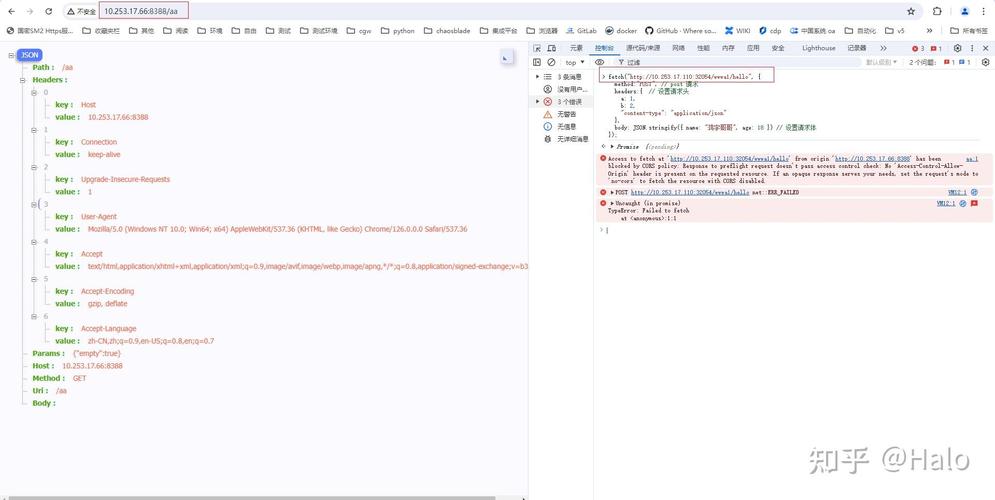995x500 pixels.
Task: Open the show-more bookmarks chevron
Action: click(x=930, y=30)
